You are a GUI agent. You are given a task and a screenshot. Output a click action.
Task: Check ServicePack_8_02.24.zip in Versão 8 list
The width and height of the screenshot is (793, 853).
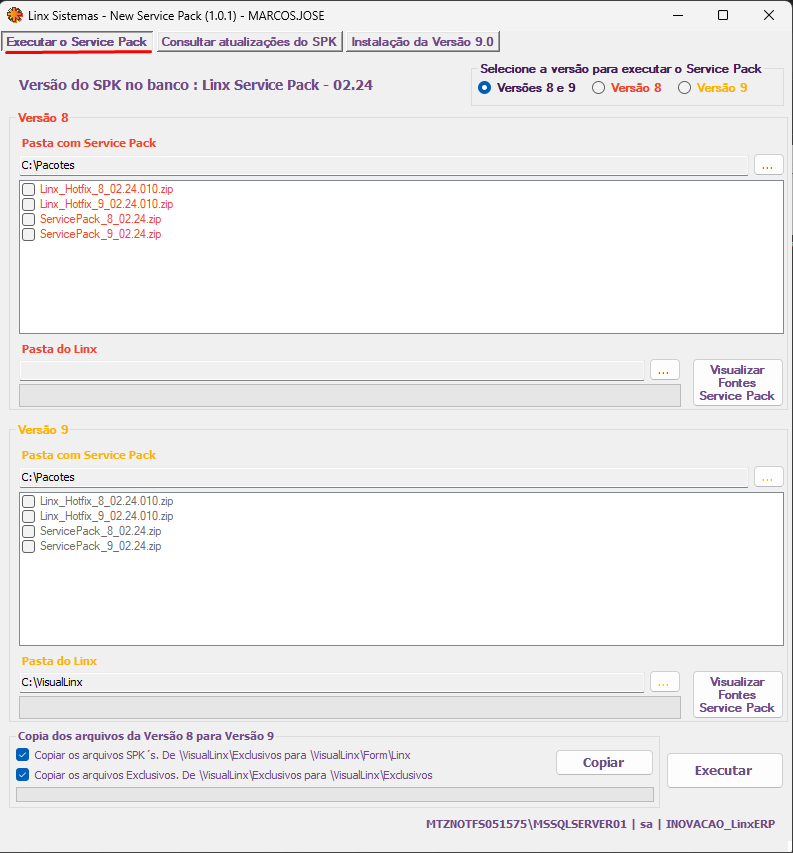28,219
